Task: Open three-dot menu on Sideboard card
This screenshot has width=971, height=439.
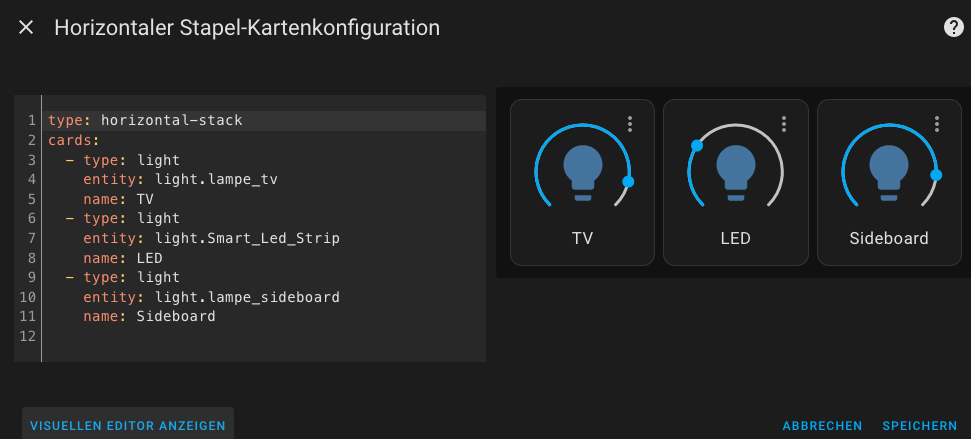Action: point(937,124)
